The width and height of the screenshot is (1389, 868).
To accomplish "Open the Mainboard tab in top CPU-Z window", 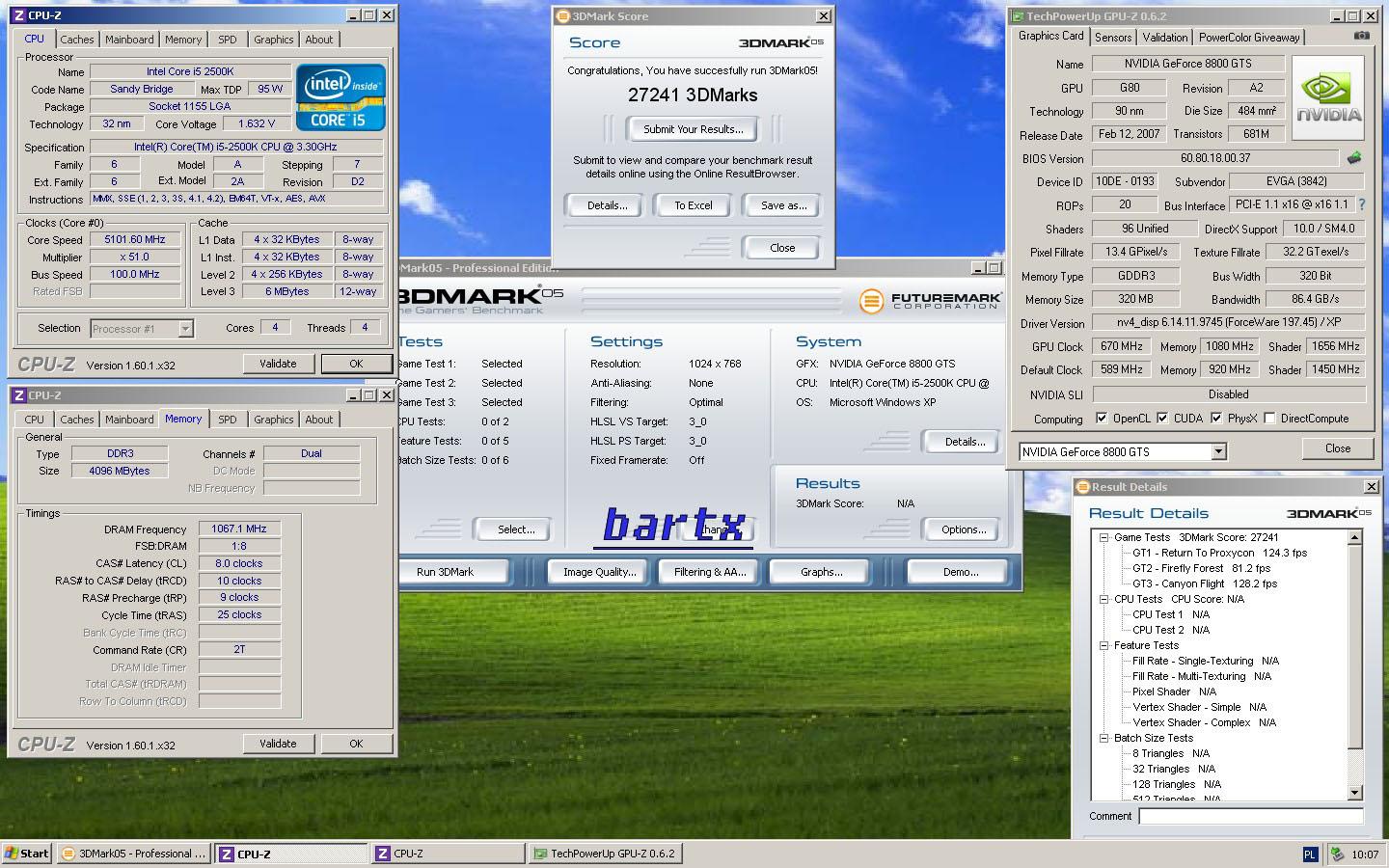I will click(129, 40).
